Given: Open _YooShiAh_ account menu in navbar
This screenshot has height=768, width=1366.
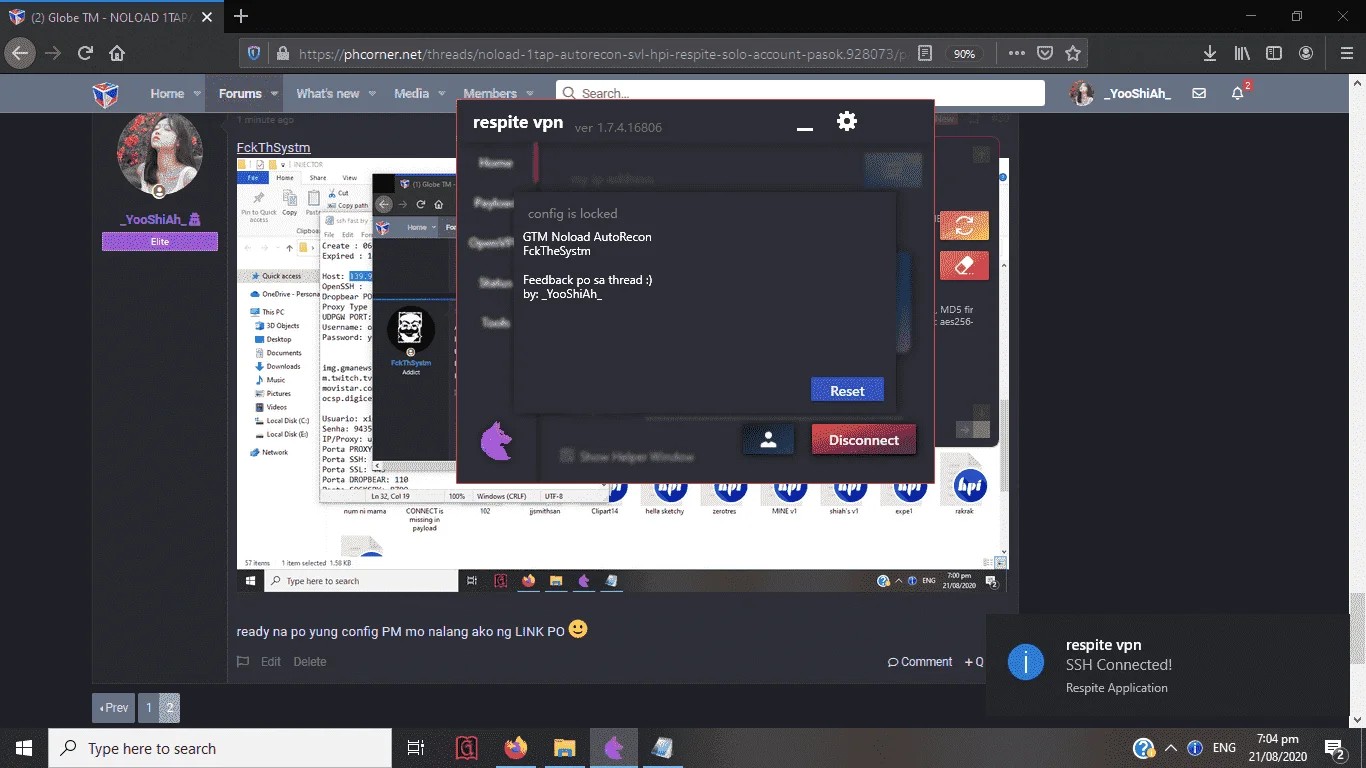Looking at the screenshot, I should pos(1121,93).
